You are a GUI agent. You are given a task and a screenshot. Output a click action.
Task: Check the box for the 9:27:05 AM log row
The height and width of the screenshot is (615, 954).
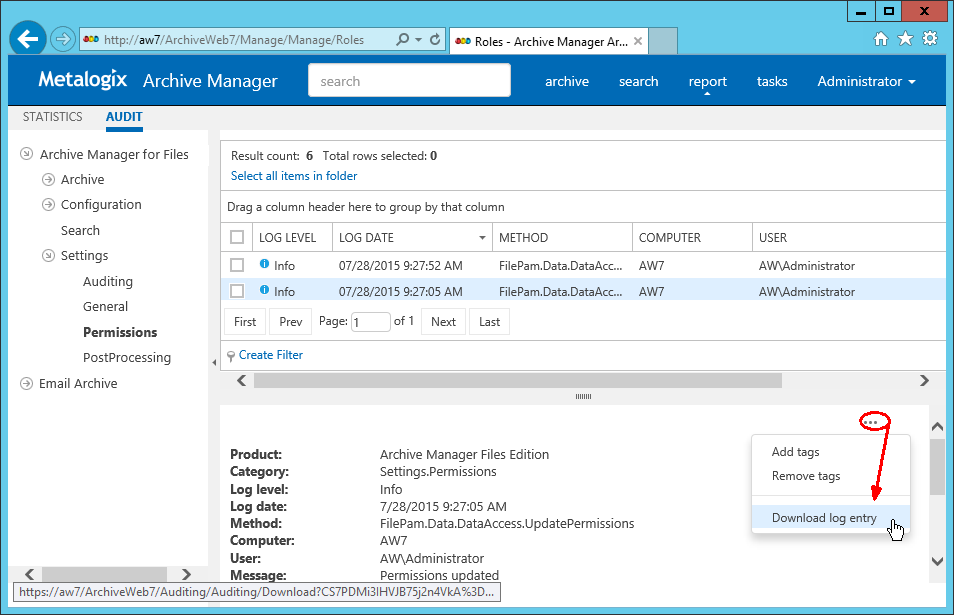(237, 291)
